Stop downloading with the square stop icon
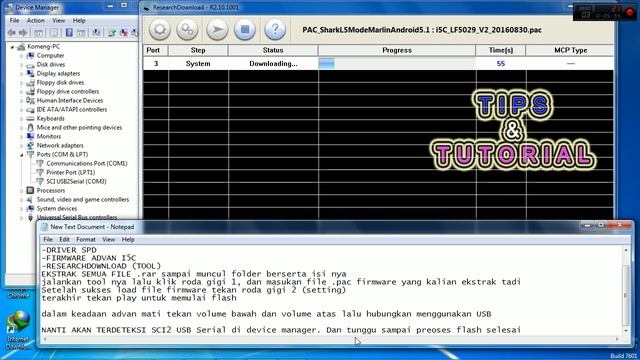The image size is (640, 360). [245, 29]
